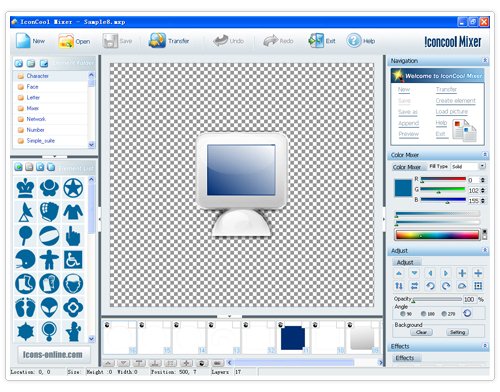Select the chess king crown element
The image size is (500, 392).
click(25, 188)
